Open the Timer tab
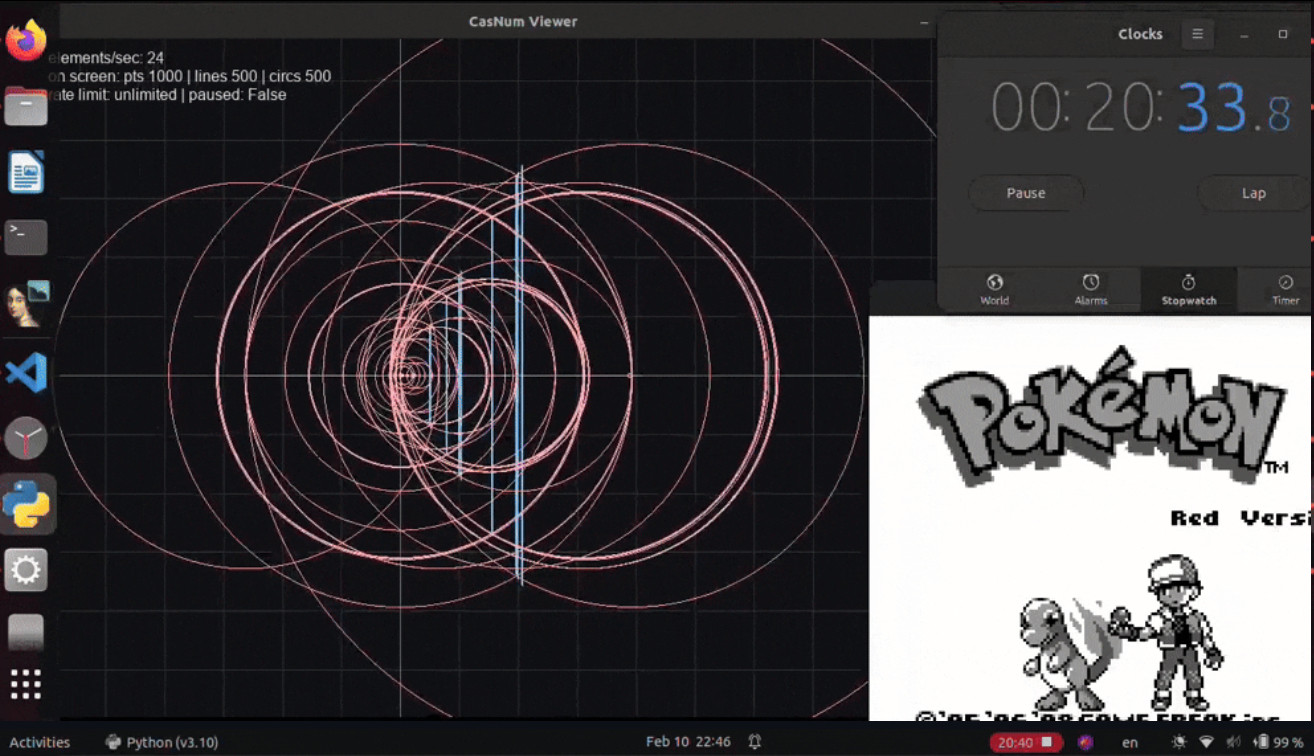 [1285, 290]
